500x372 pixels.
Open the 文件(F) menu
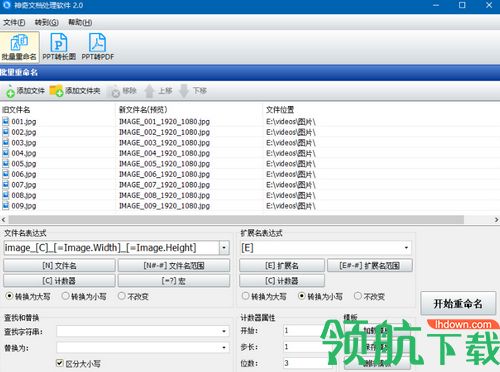point(14,23)
